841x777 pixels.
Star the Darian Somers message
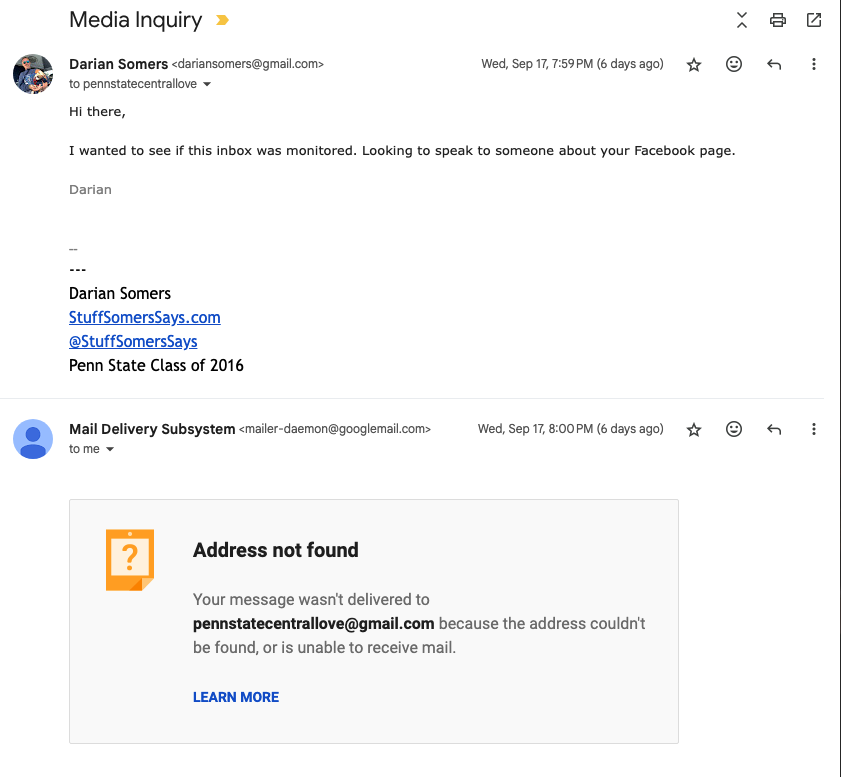[x=694, y=64]
